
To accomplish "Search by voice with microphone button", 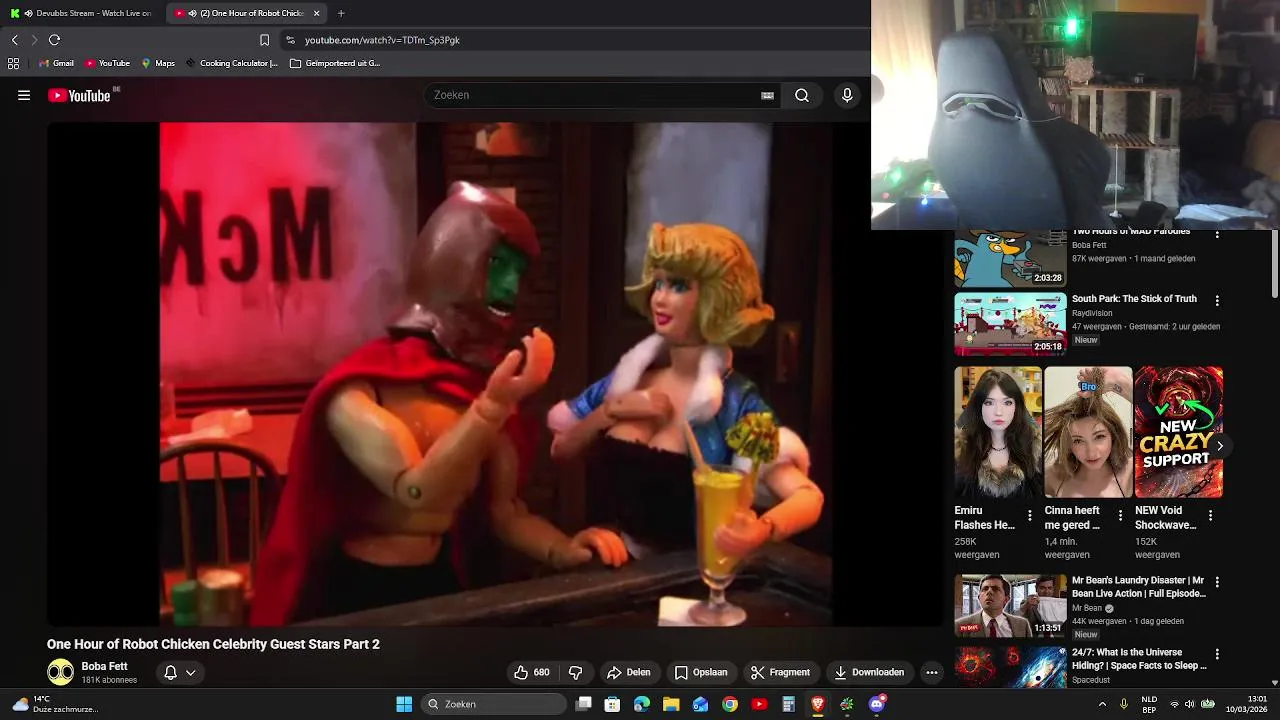I will (x=847, y=95).
